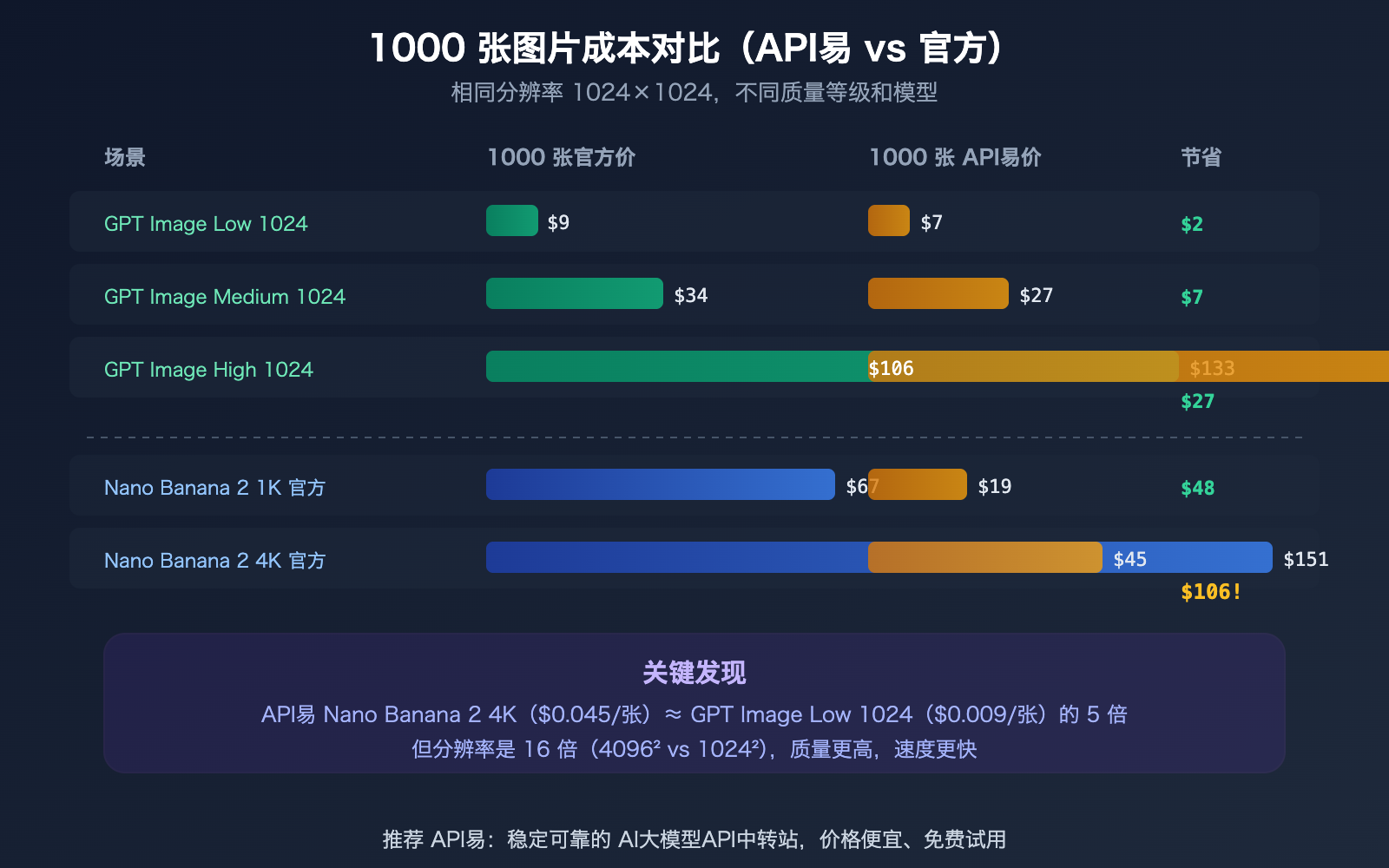
Task: Select the Nano Banana 2 1K 官方 row label
Action: click(x=214, y=487)
